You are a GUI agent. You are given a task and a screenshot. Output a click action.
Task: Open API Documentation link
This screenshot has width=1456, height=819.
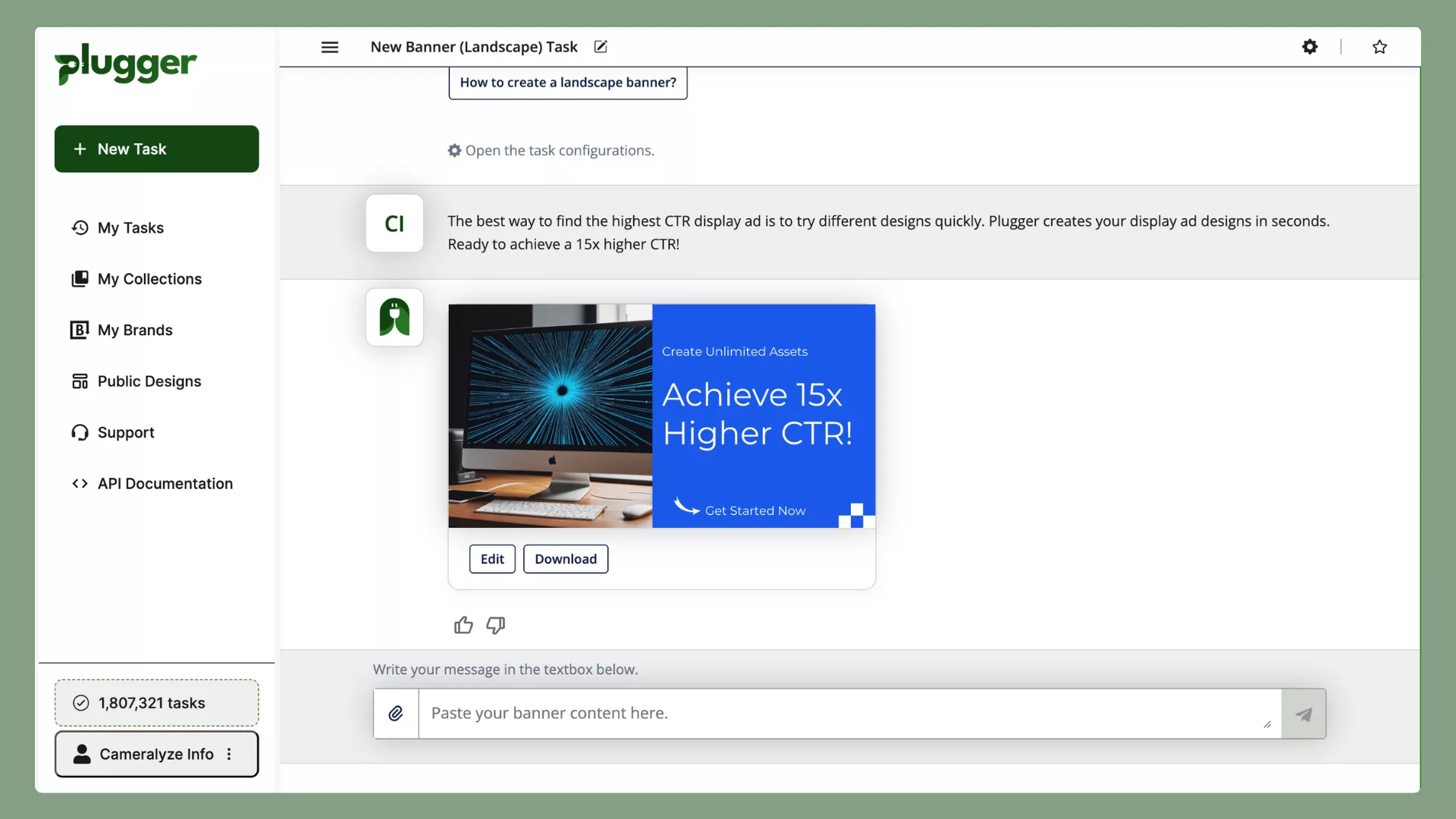(x=165, y=484)
